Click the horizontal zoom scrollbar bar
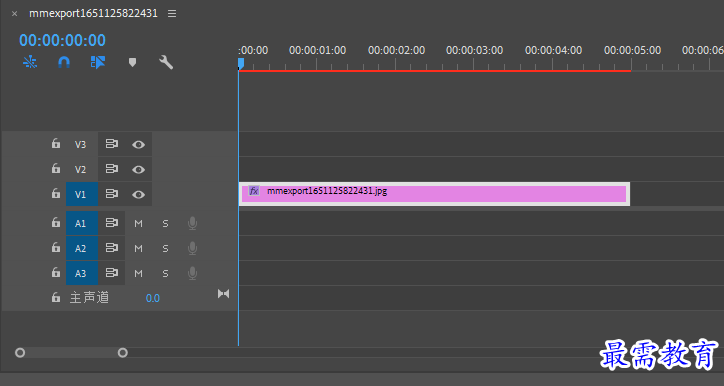 click(71, 353)
